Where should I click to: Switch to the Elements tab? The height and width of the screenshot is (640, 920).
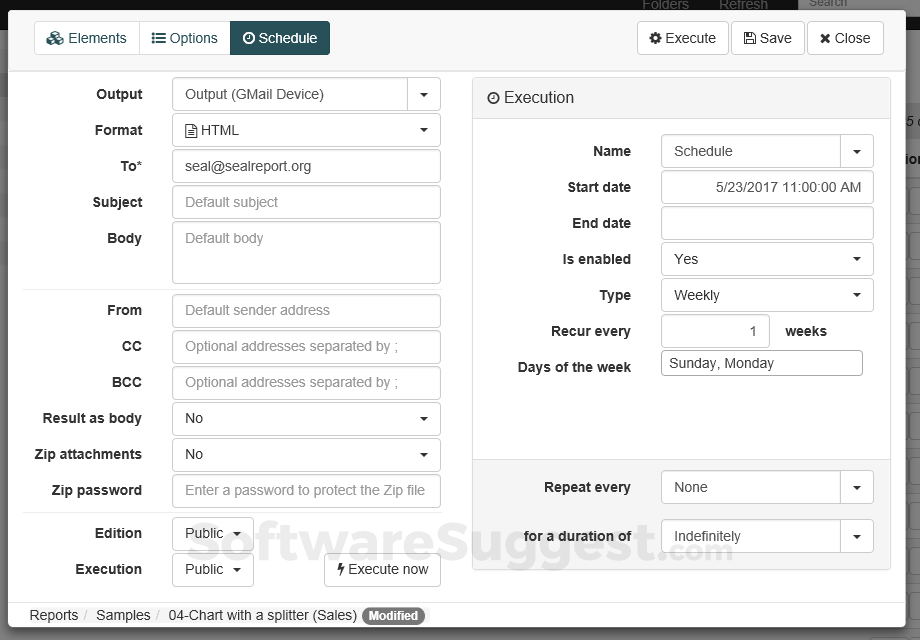[x=86, y=38]
